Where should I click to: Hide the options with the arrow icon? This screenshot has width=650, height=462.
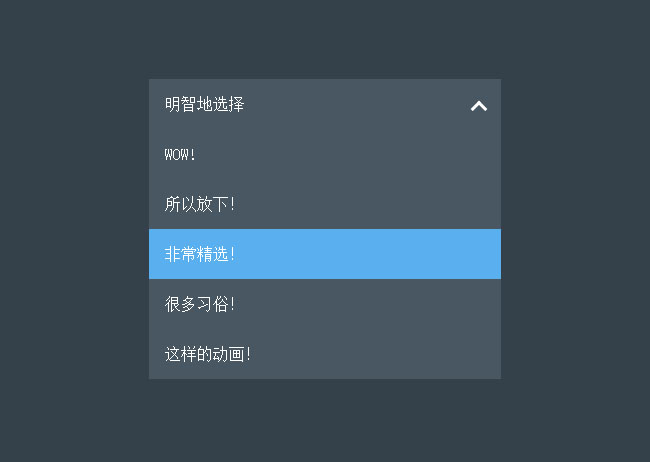(479, 105)
